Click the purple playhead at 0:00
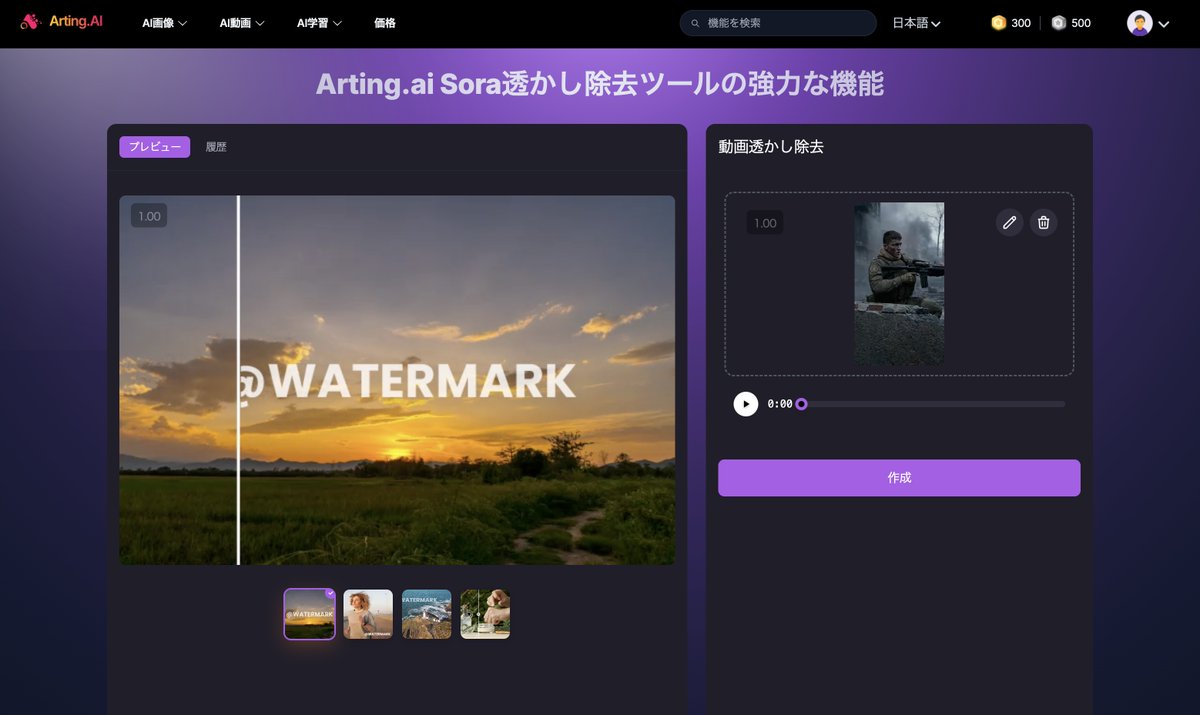 click(801, 404)
